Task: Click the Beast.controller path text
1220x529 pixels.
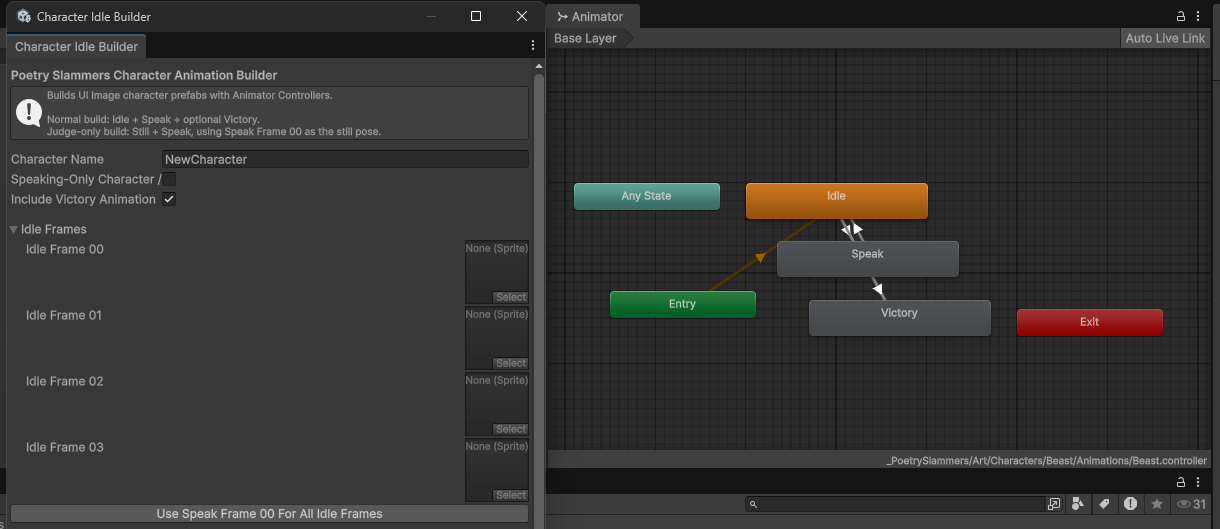Action: [1046, 460]
